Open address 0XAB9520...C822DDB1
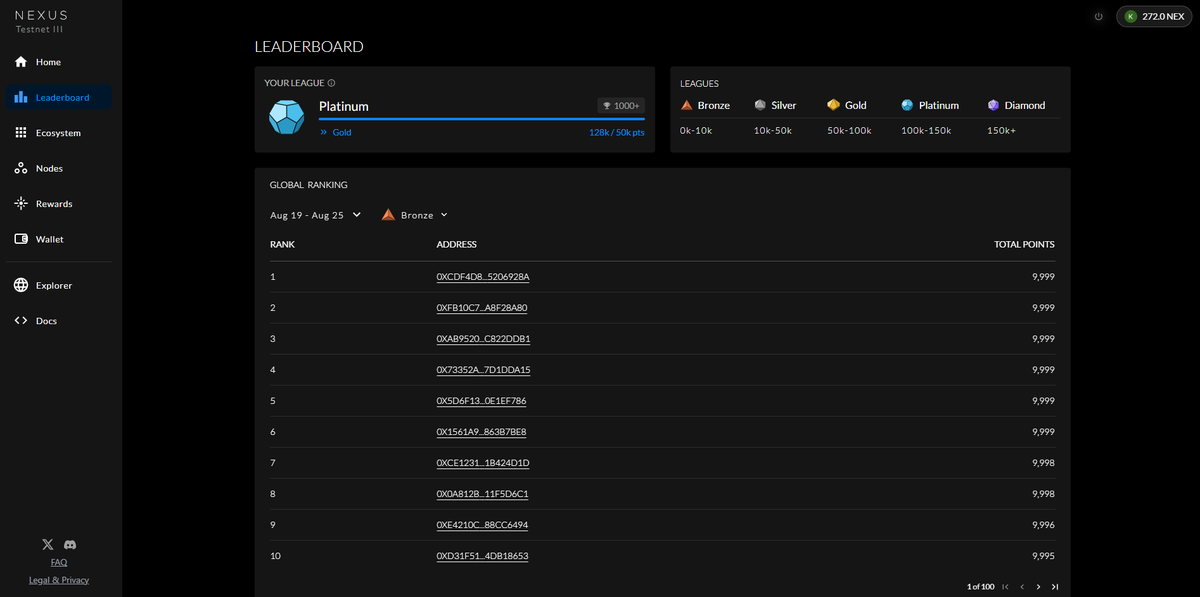1200x597 pixels. coord(483,339)
